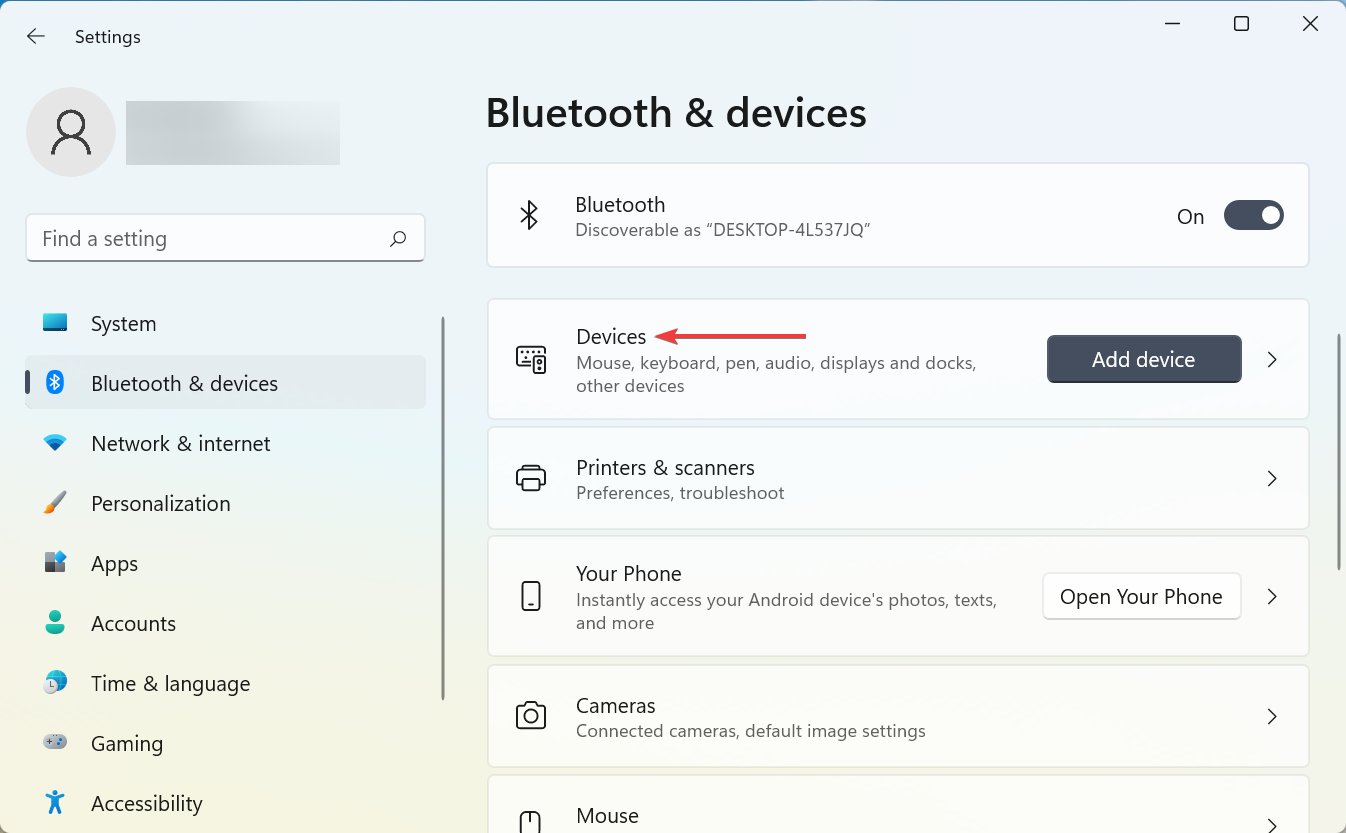Maximize the Settings window
1346x833 pixels.
click(x=1241, y=24)
